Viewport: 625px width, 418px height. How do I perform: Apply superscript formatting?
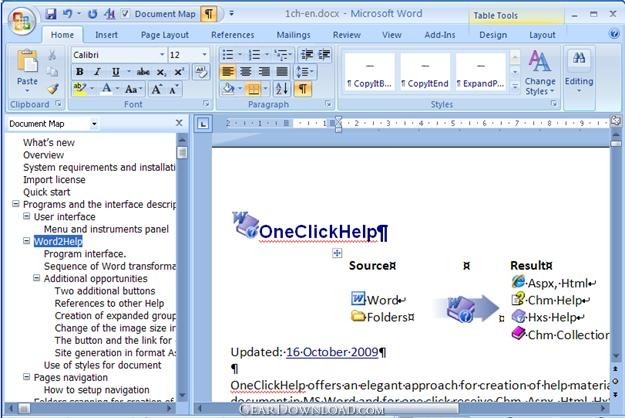tap(179, 72)
